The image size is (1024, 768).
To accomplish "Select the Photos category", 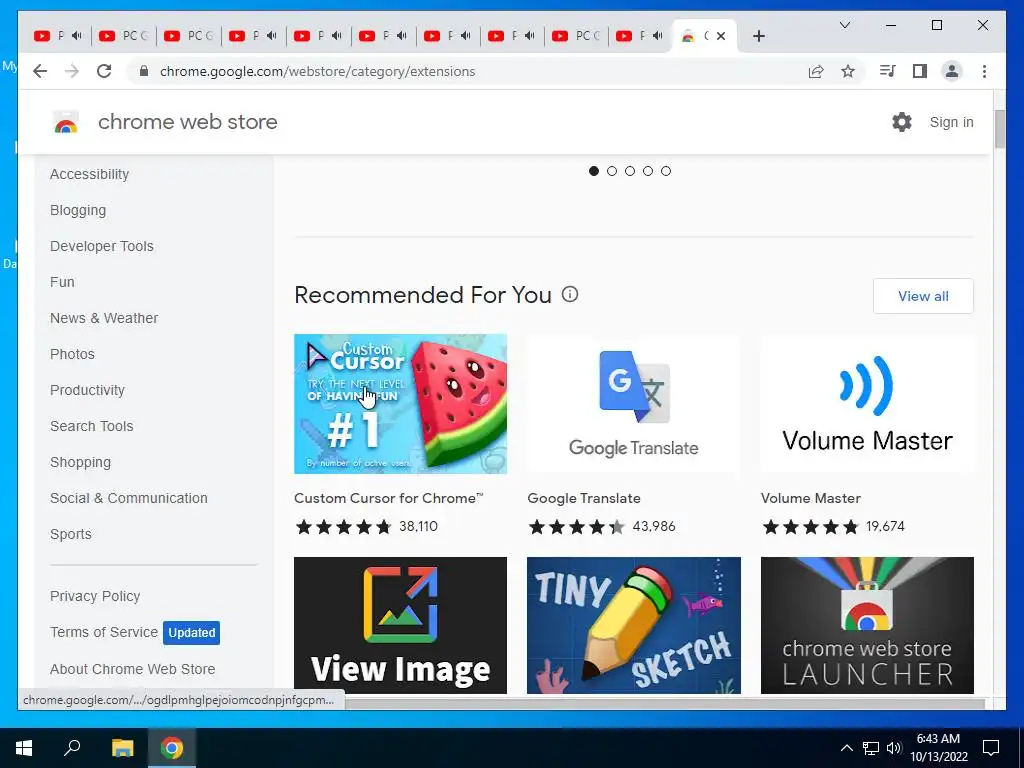I will point(72,354).
